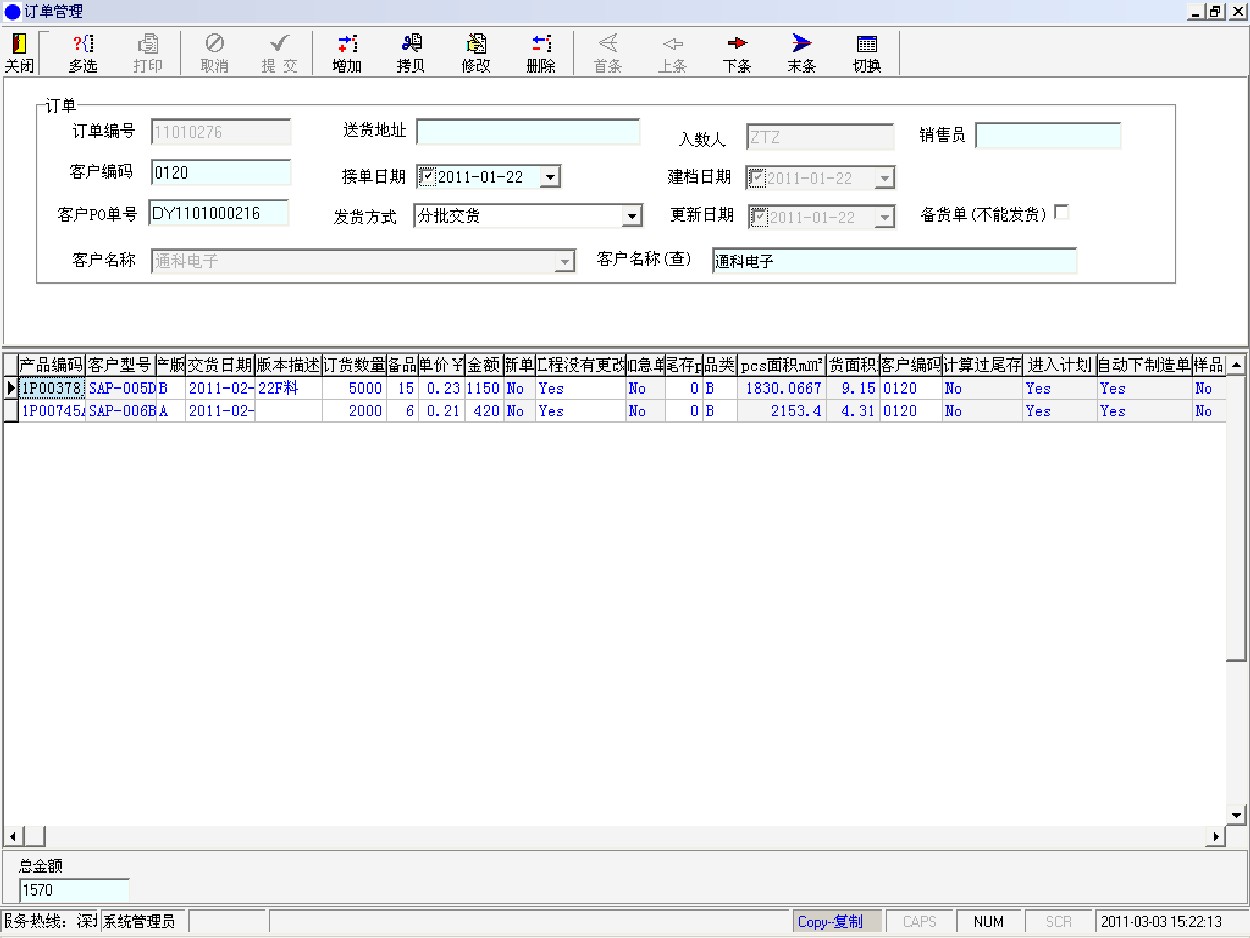Toggle the 更新日期 date checkbox
The image size is (1250, 938).
[x=758, y=217]
